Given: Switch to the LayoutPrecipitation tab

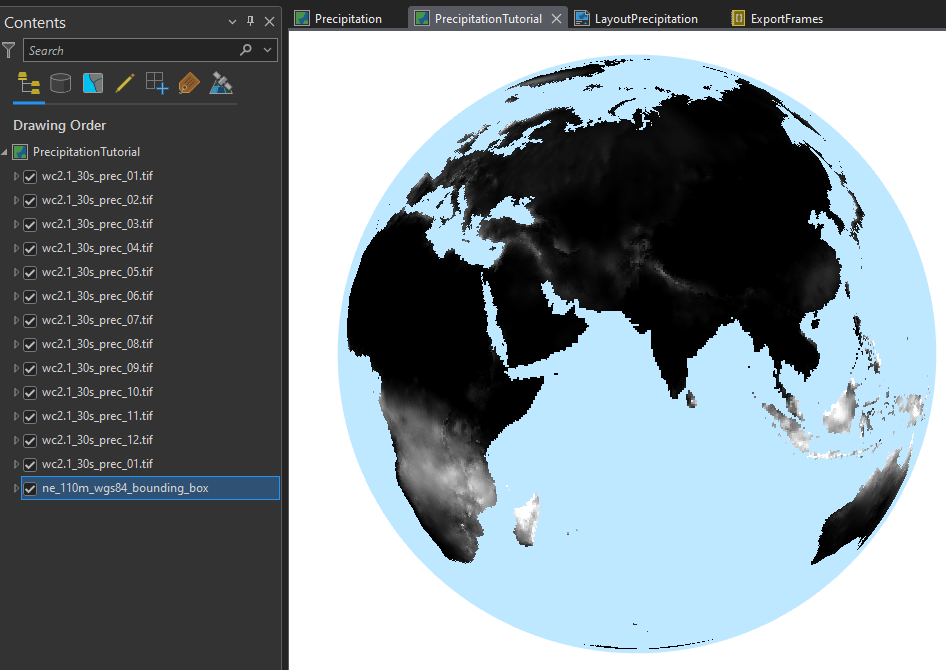Looking at the screenshot, I should pyautogui.click(x=645, y=18).
